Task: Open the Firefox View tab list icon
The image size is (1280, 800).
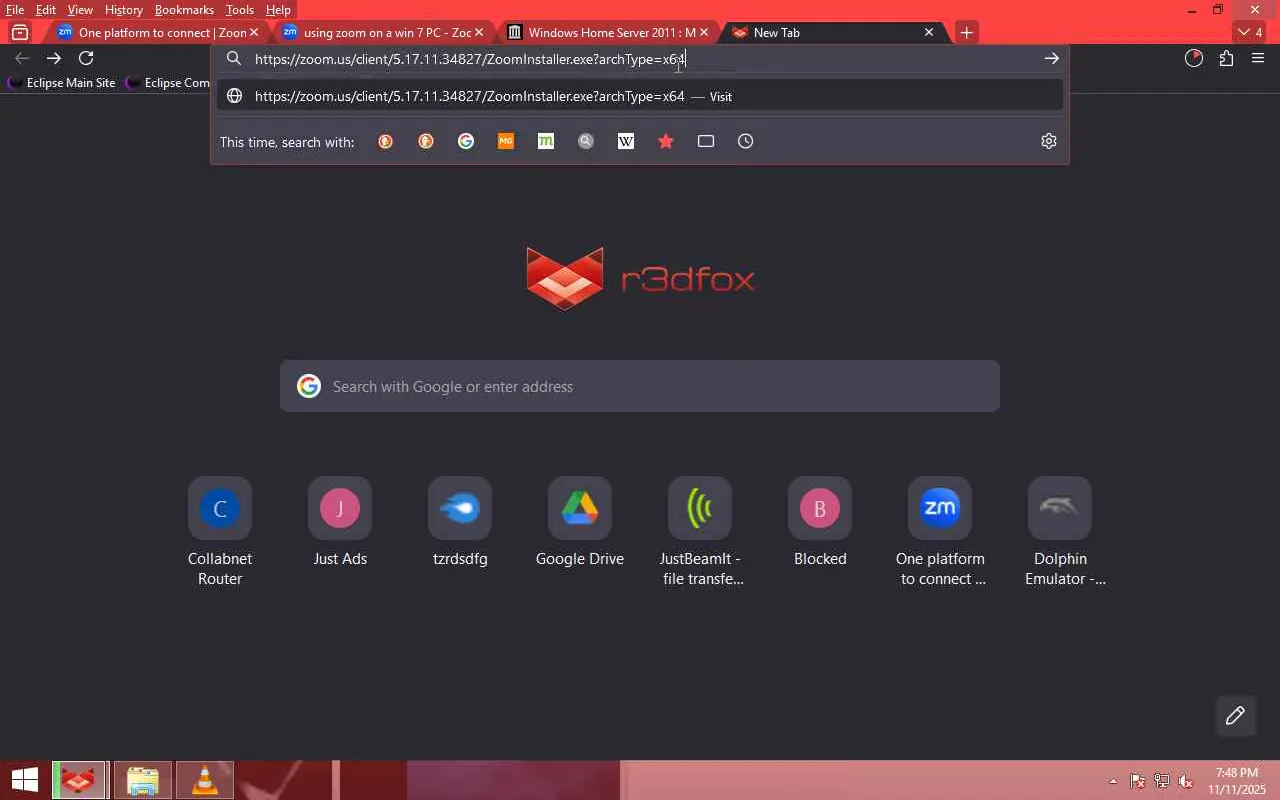Action: point(20,32)
